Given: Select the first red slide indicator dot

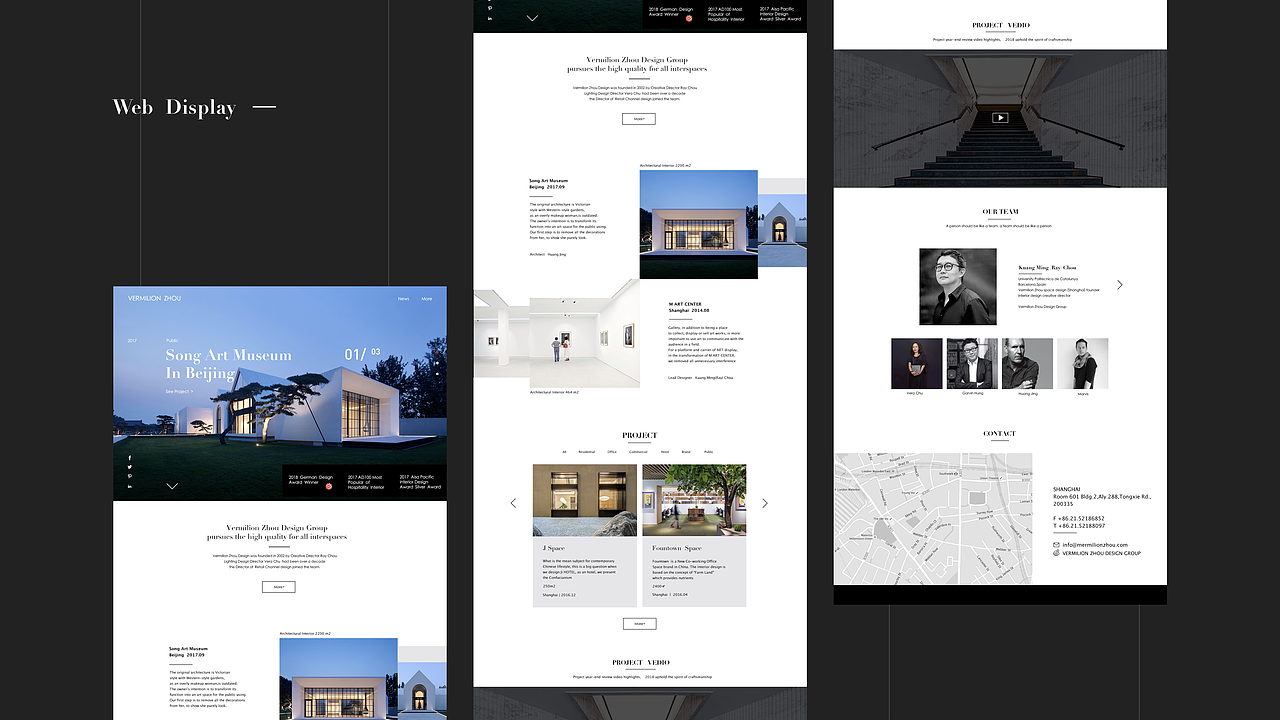Looking at the screenshot, I should click(437, 352).
